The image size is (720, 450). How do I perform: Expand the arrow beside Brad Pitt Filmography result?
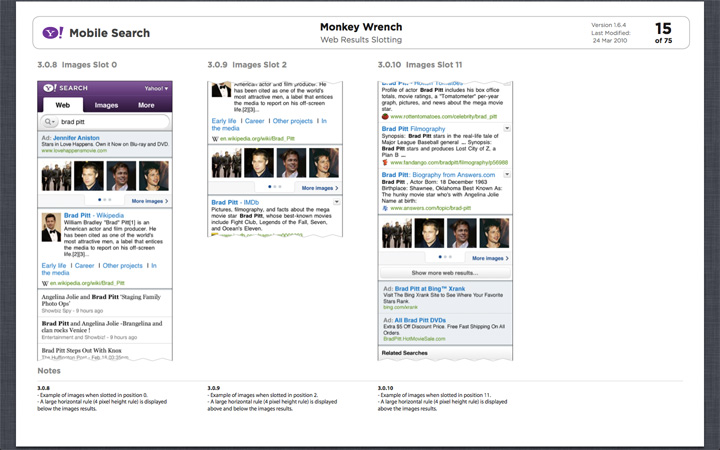pos(508,129)
